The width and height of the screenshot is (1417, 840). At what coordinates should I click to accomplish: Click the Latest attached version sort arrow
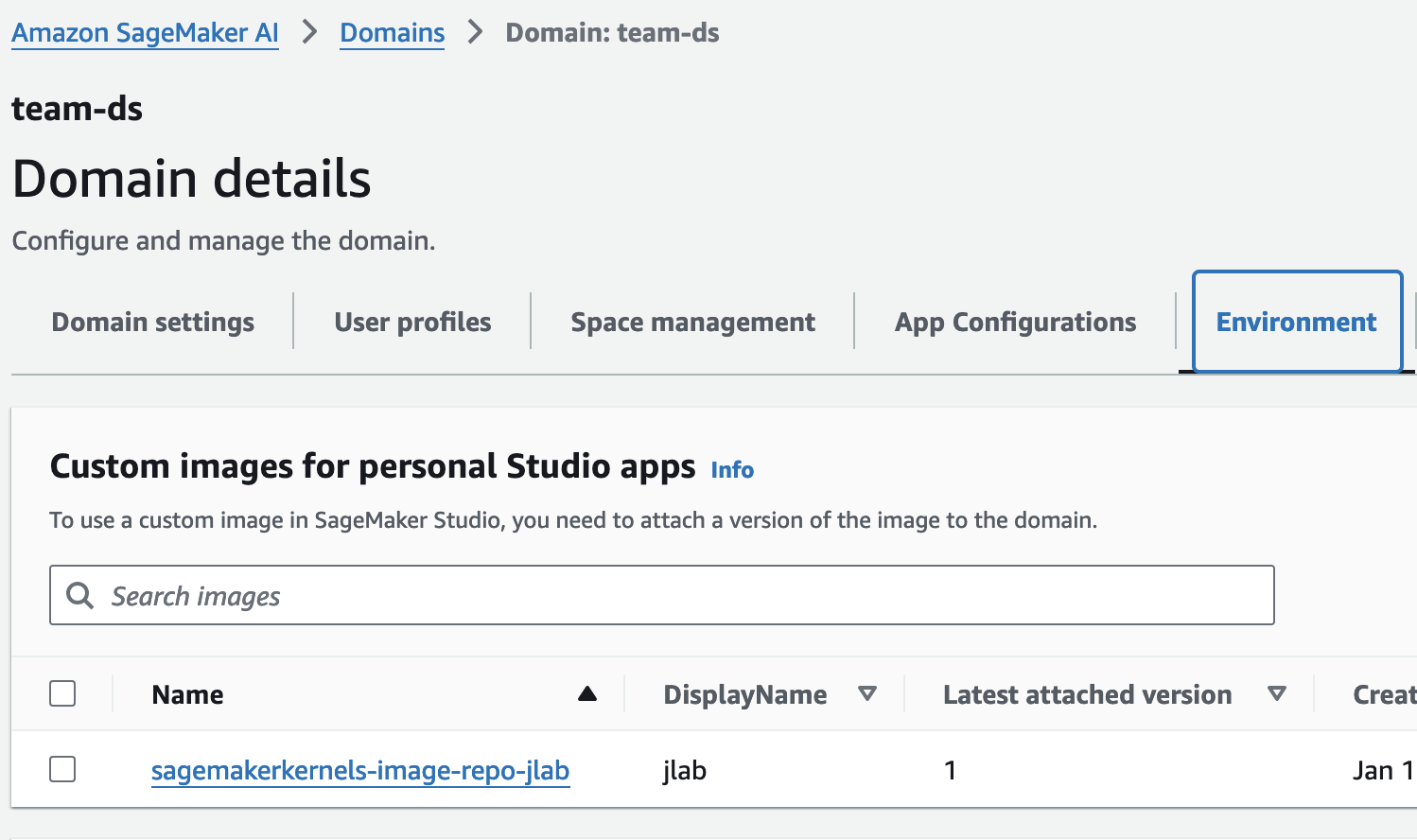1276,694
